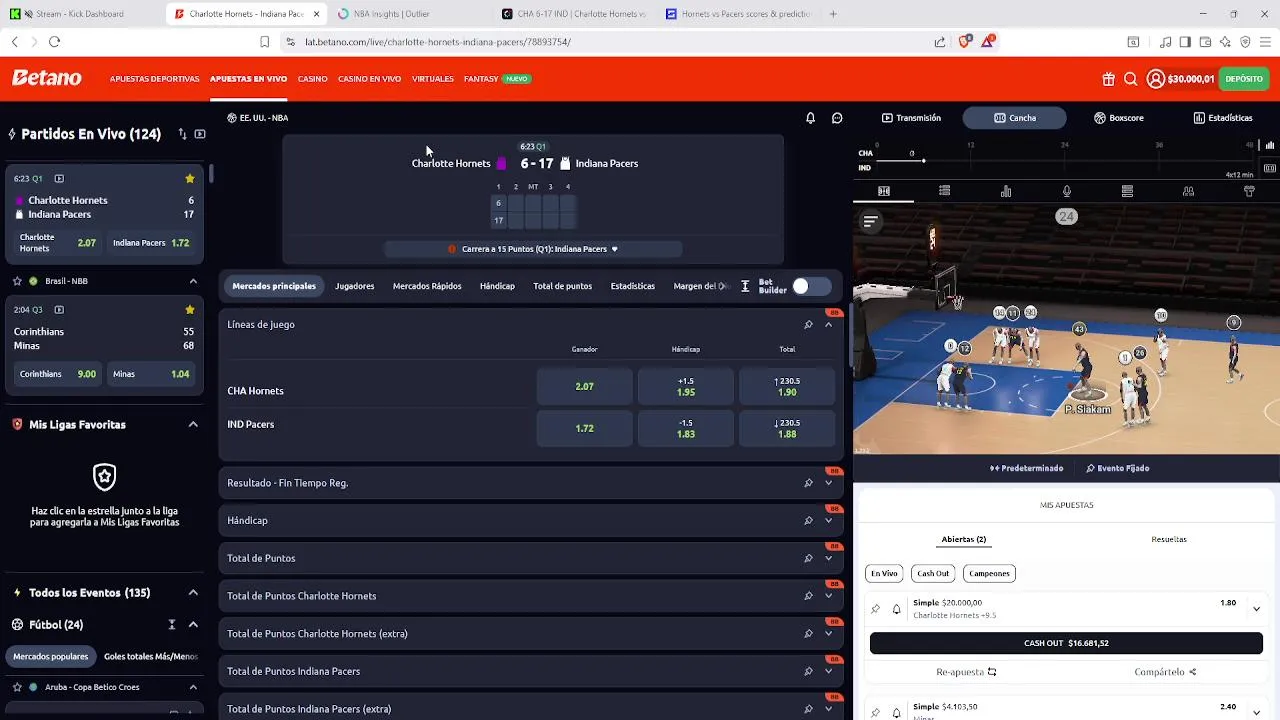
Task: Expand the Simple $20.000,00 bet details
Action: point(1256,609)
